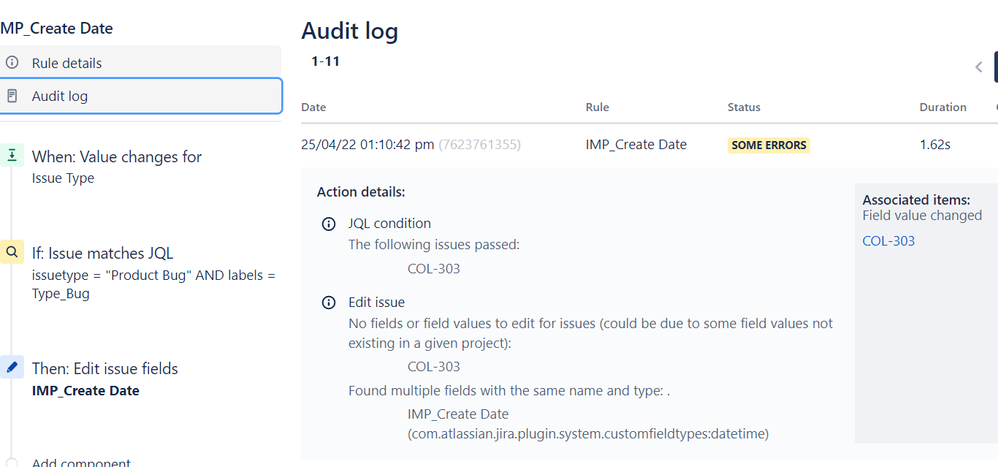This screenshot has width=998, height=467.
Task: Click the Date column header
Action: 314,107
